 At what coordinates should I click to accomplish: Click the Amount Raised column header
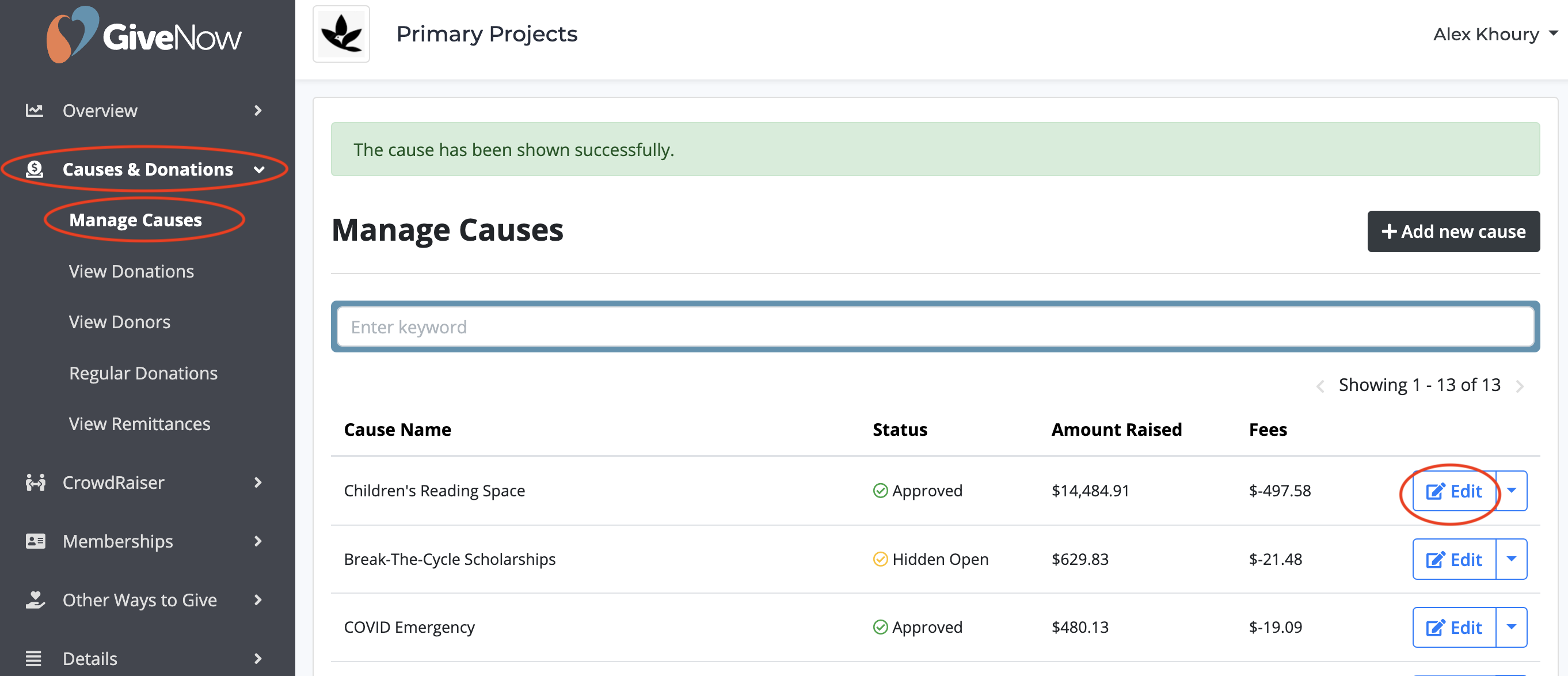click(x=1116, y=430)
